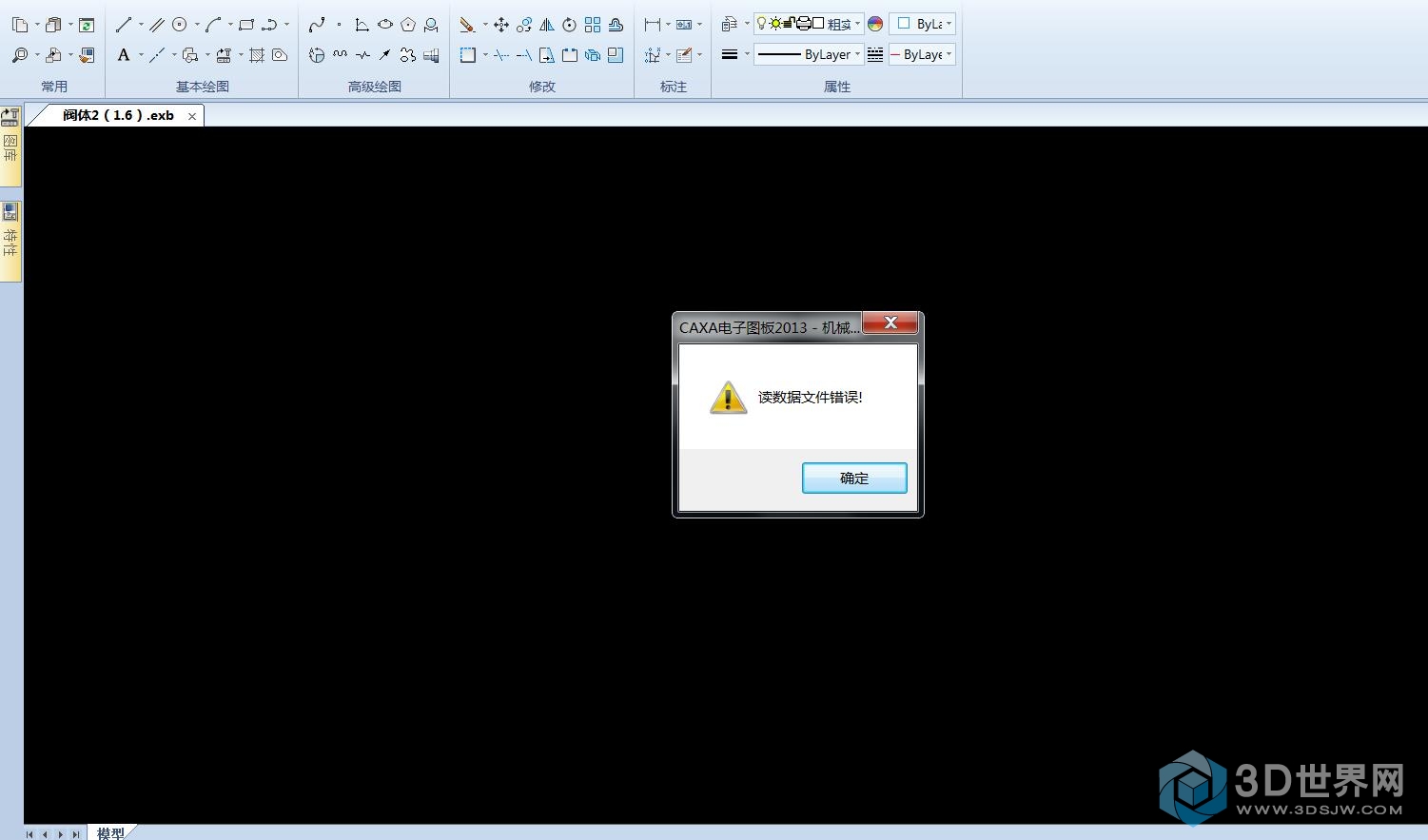Close the CAXA error dialog with the red X
Image resolution: width=1428 pixels, height=840 pixels.
[x=890, y=322]
